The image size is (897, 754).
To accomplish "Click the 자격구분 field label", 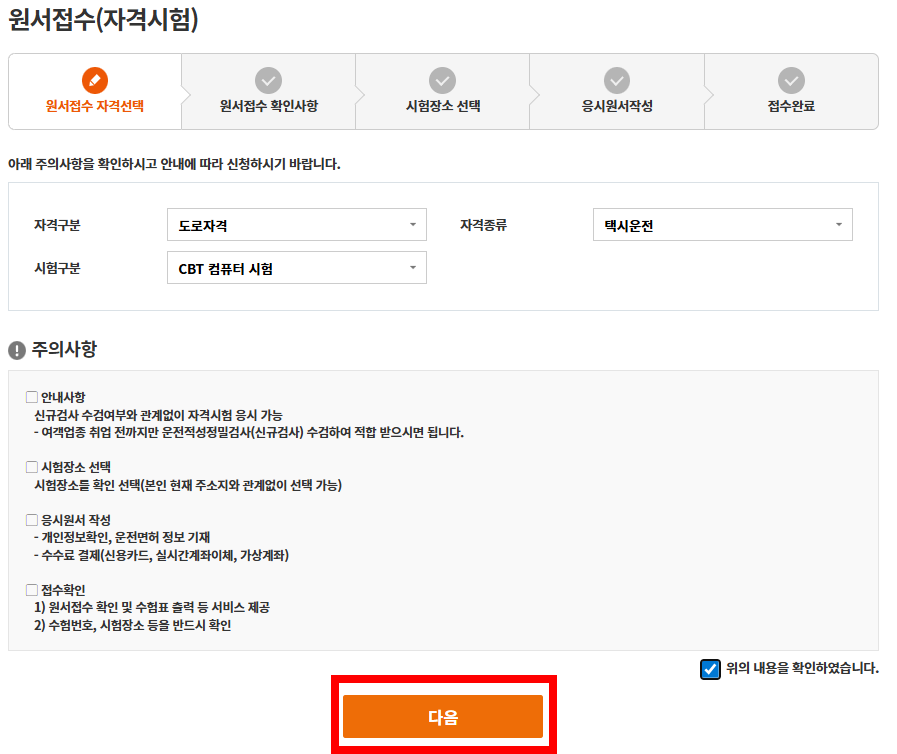I will [57, 225].
